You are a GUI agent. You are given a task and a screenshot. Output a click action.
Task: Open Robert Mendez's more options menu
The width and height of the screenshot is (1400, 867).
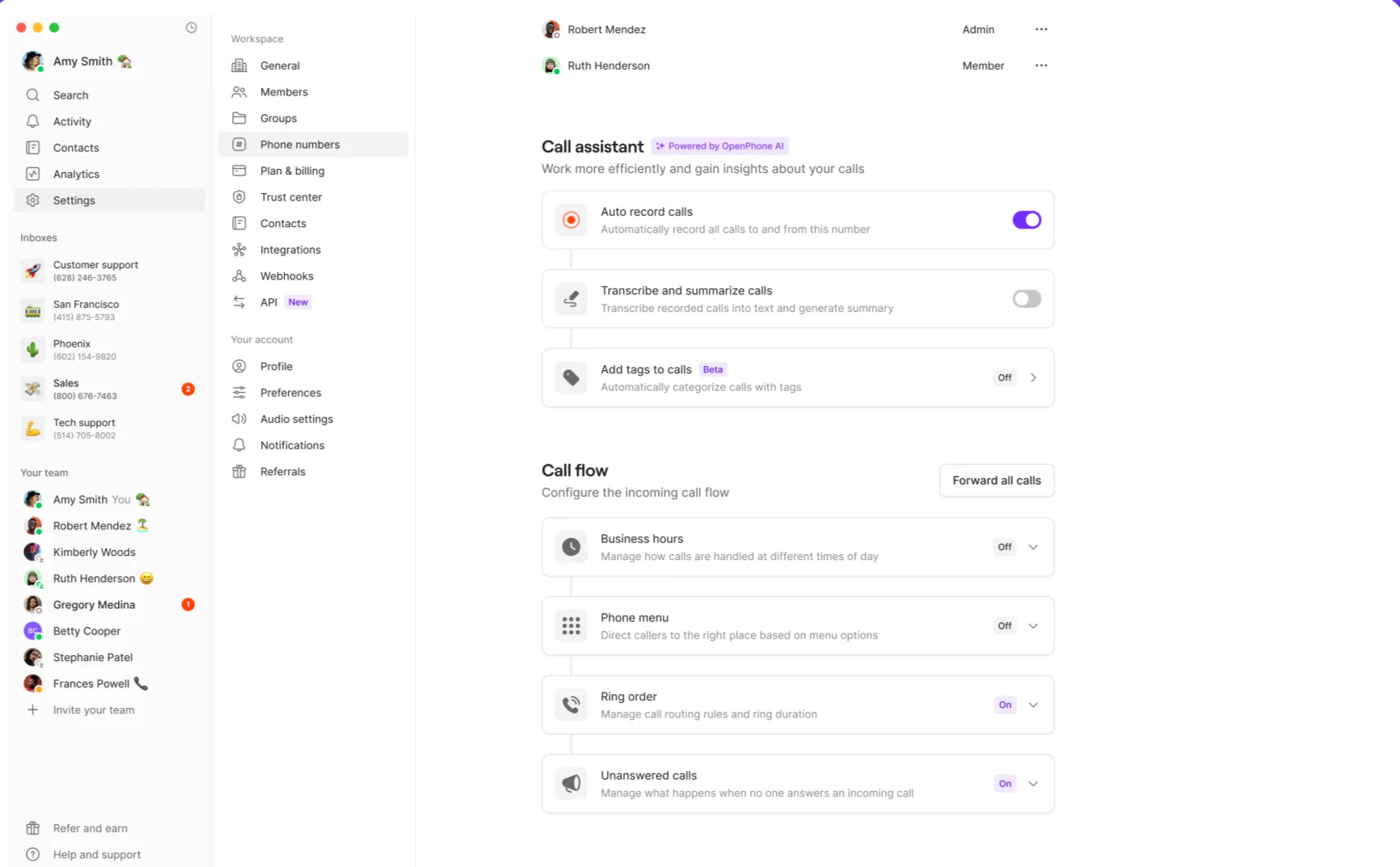pyautogui.click(x=1041, y=29)
